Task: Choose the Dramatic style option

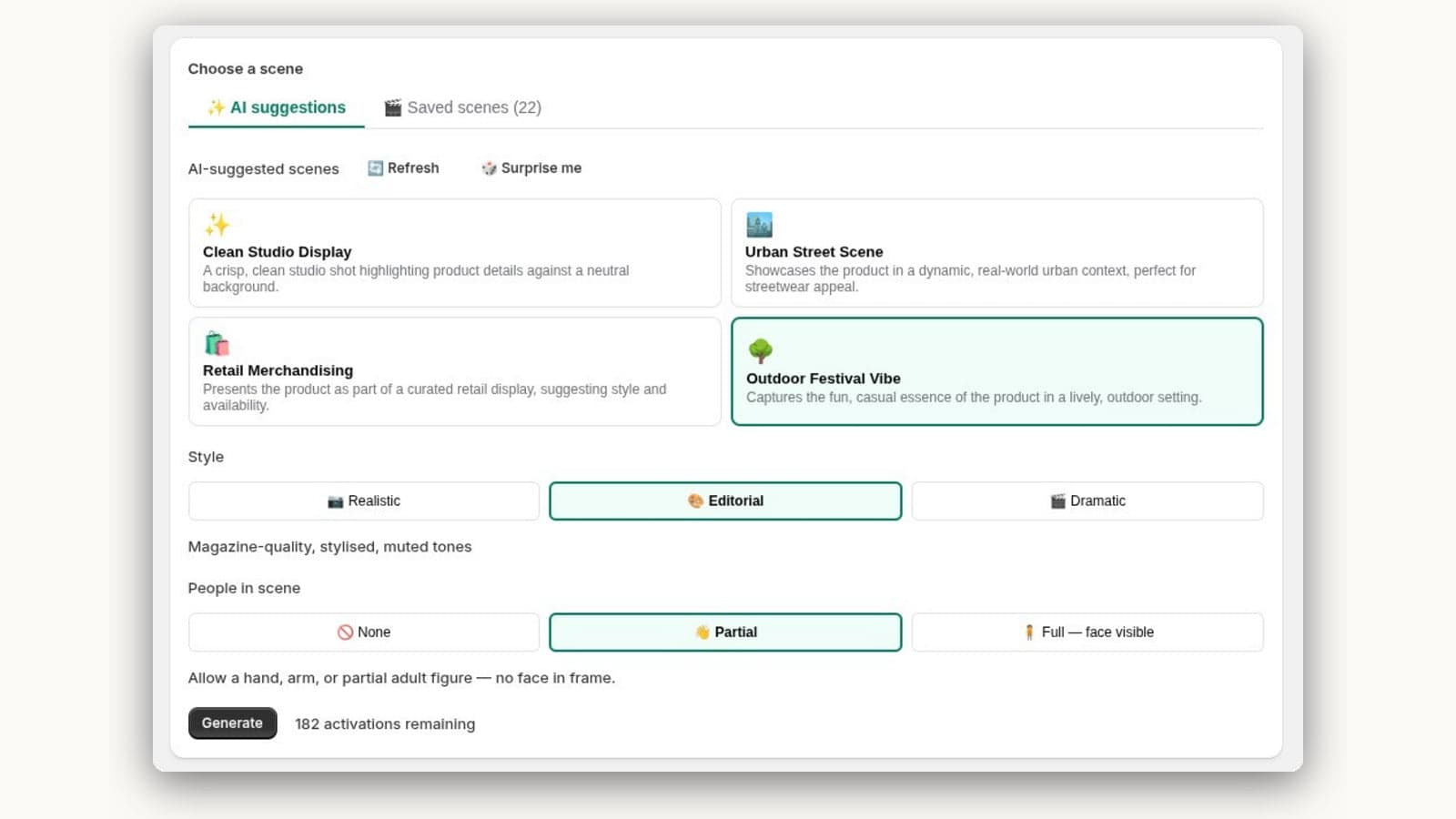Action: click(1087, 501)
